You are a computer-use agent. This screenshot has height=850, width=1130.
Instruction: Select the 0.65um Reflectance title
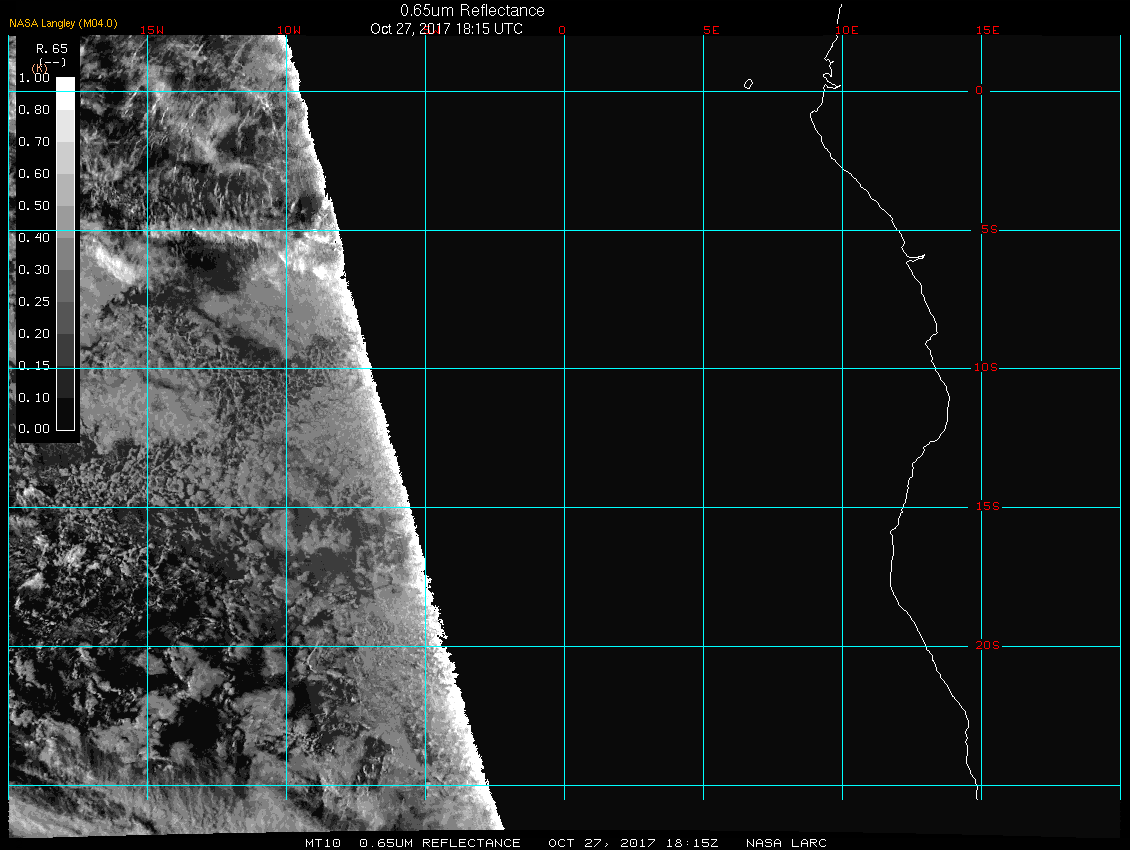coord(472,10)
